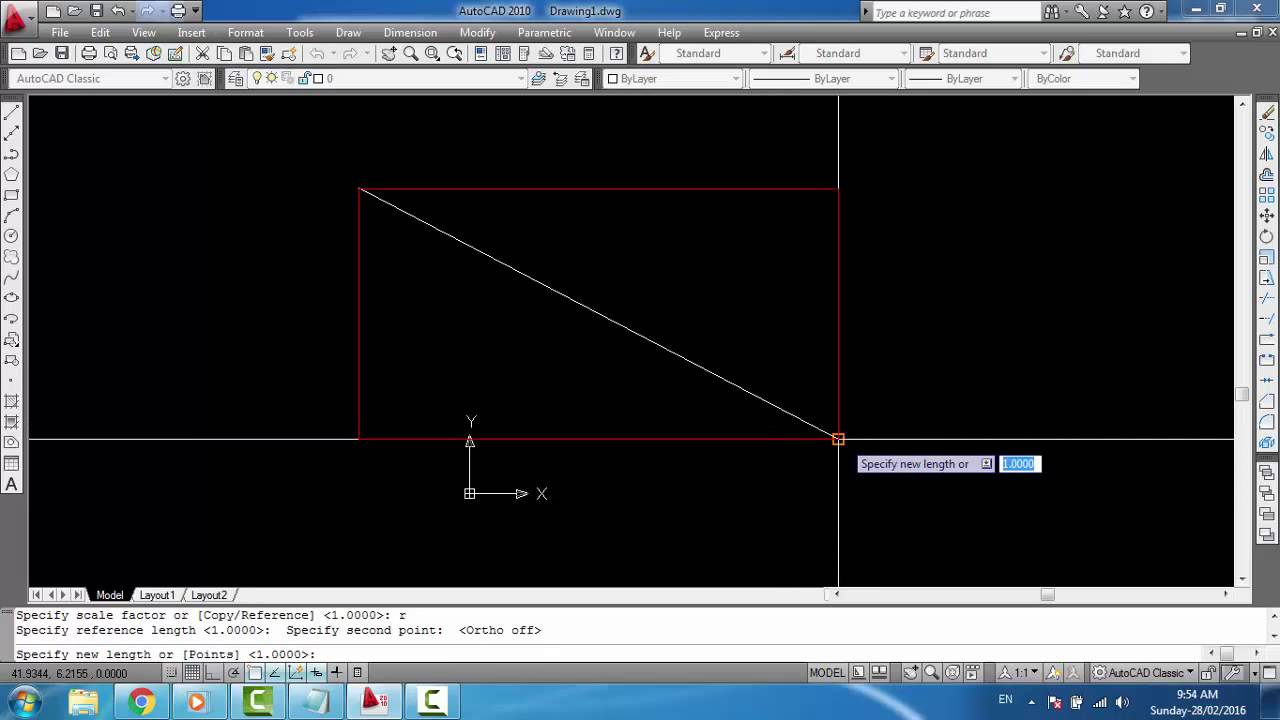Screen dimensions: 1280x720
Task: Open Google Chrome from taskbar
Action: click(141, 702)
